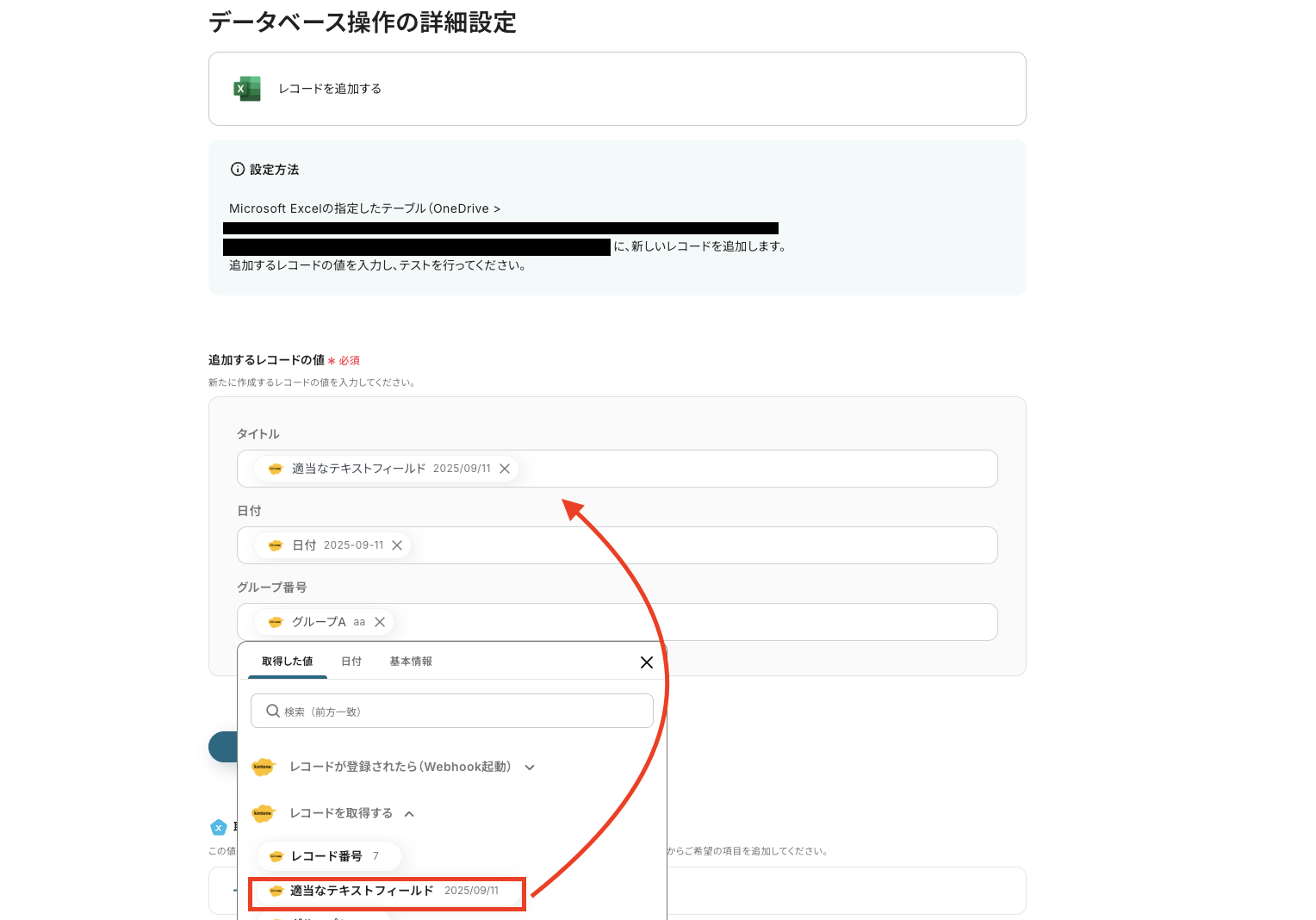Click the kintone icon on the グループA chip
Viewport: 1316px width, 920px height.
pyautogui.click(x=276, y=622)
